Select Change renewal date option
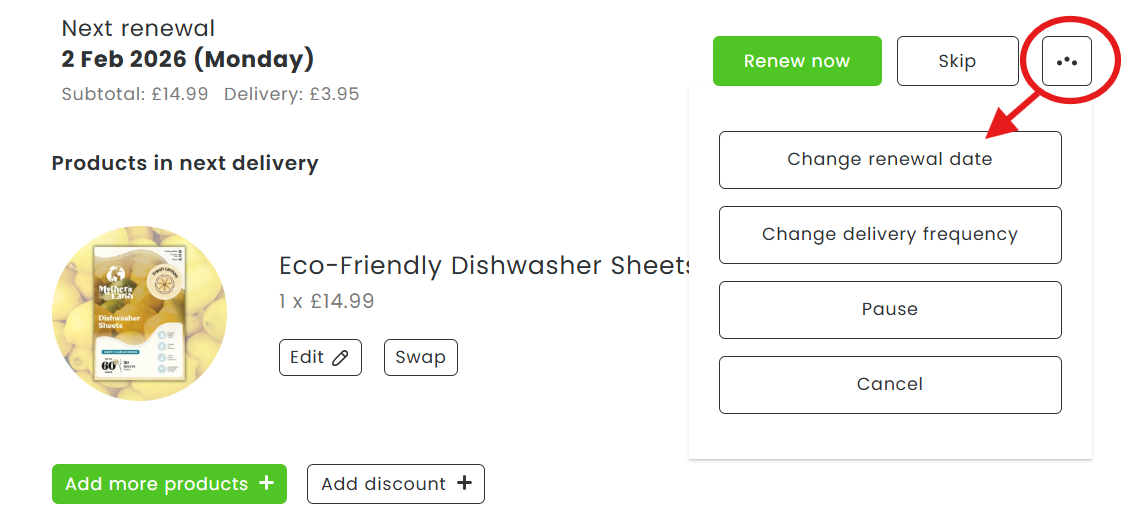1140x523 pixels. (x=889, y=159)
